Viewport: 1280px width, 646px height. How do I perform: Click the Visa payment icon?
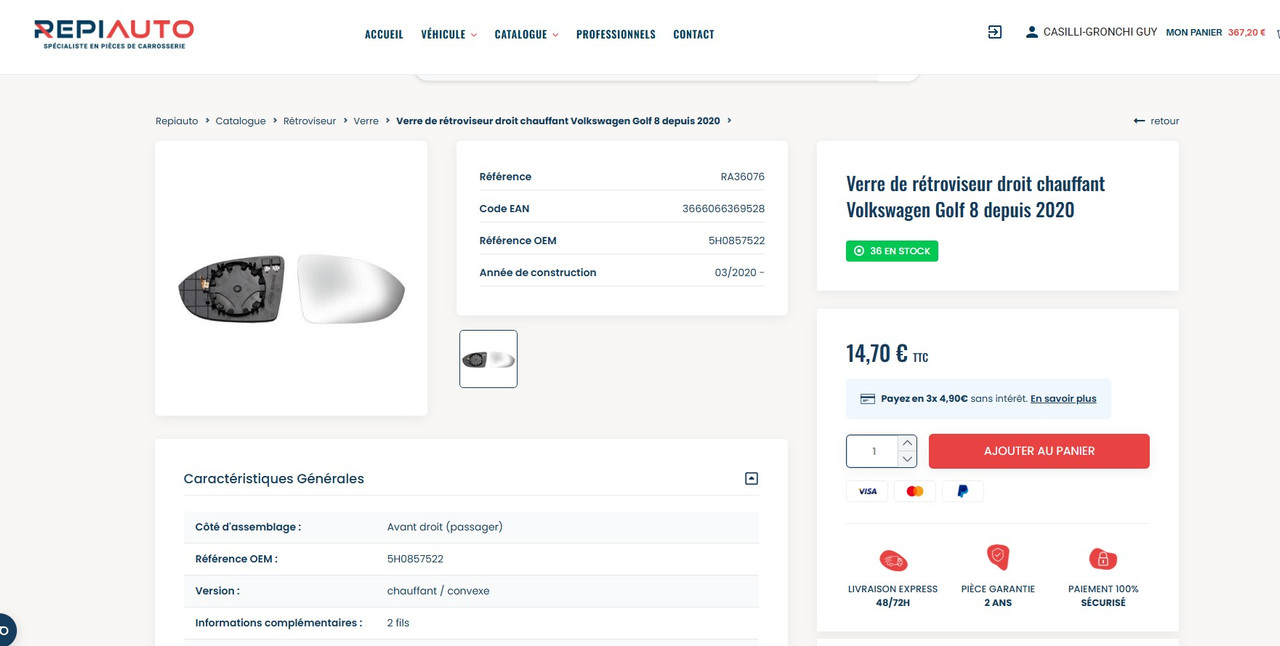[867, 491]
